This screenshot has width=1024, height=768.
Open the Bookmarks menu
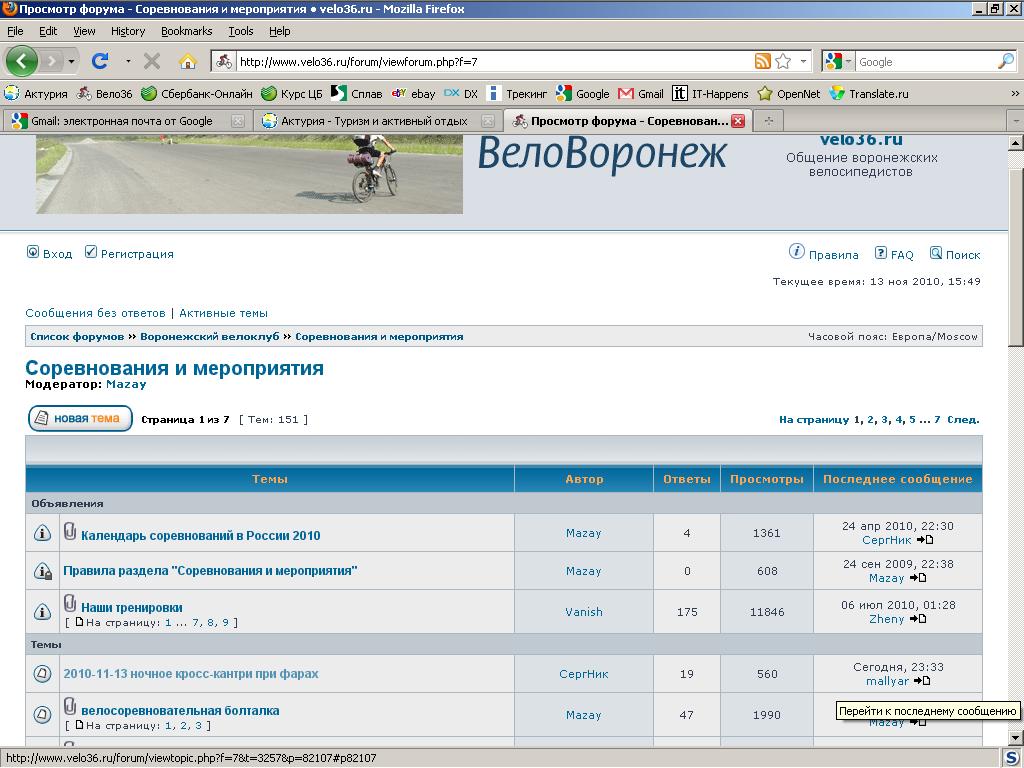186,31
